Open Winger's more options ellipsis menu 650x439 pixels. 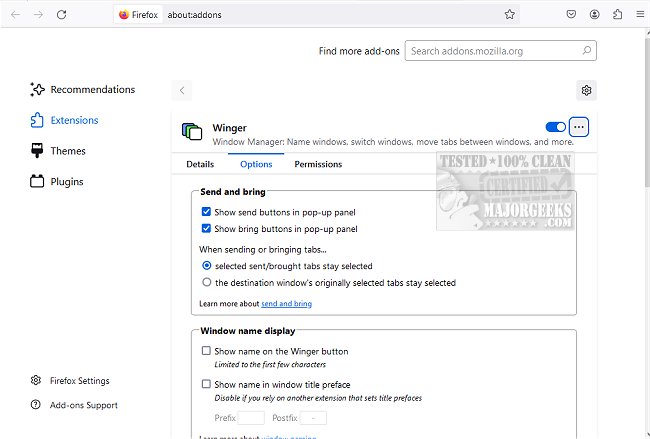(579, 127)
